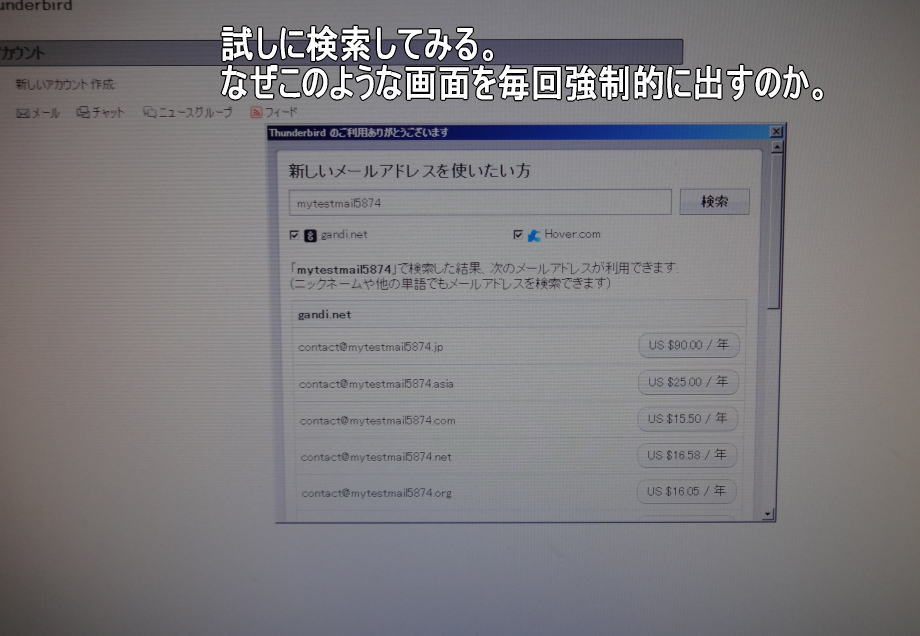The width and height of the screenshot is (920, 636).
Task: Select the US $90.00 / 年 price button
Action: pyautogui.click(x=688, y=345)
